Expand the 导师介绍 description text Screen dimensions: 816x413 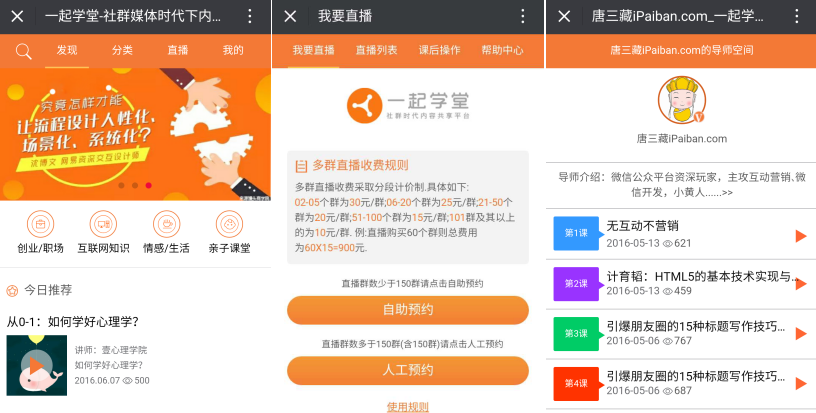point(682,185)
